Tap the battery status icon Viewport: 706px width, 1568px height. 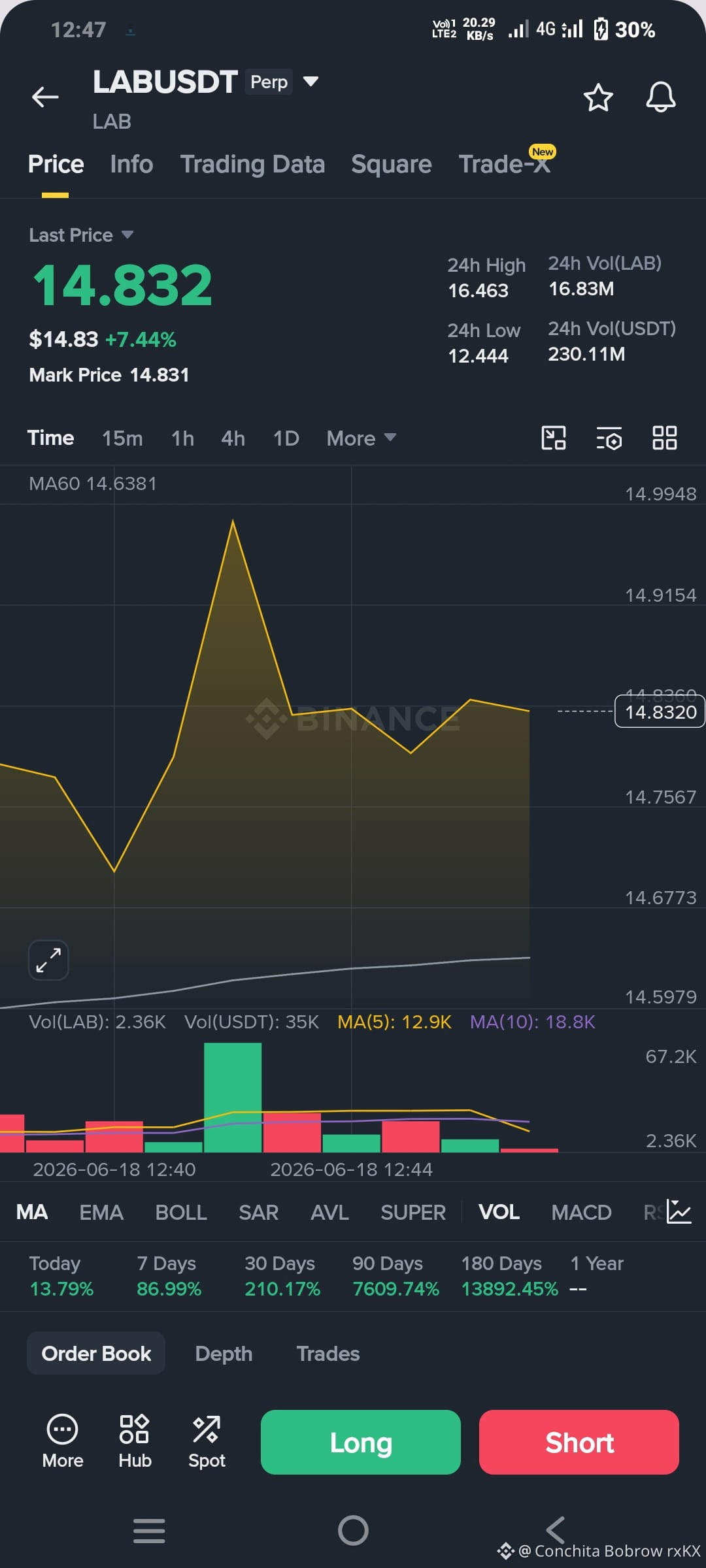coord(601,29)
